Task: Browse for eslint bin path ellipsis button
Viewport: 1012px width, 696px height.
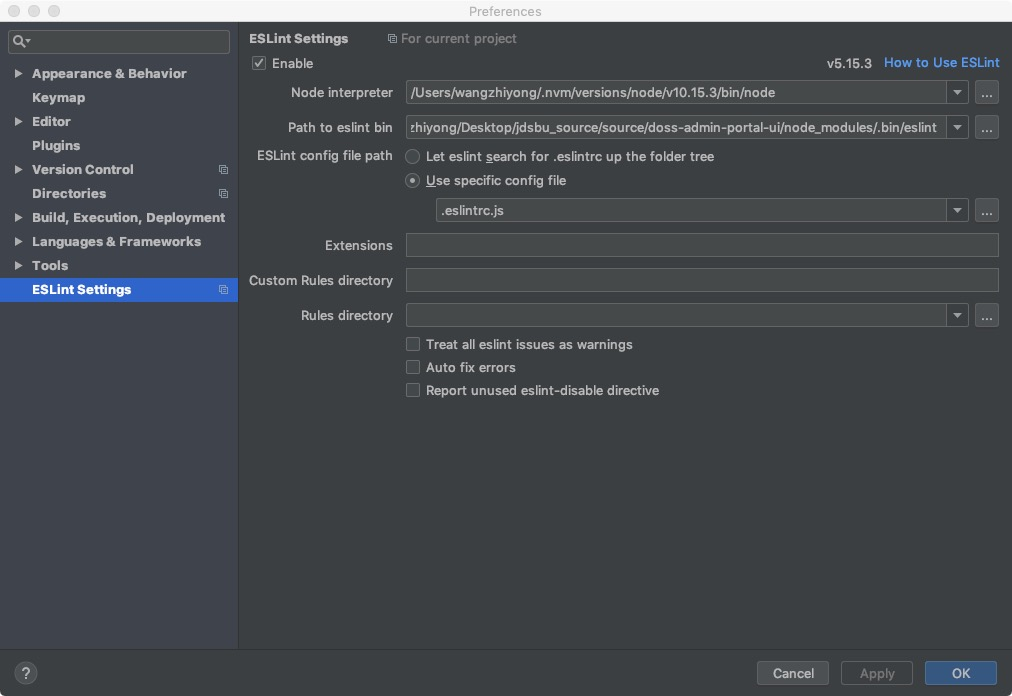Action: point(987,127)
